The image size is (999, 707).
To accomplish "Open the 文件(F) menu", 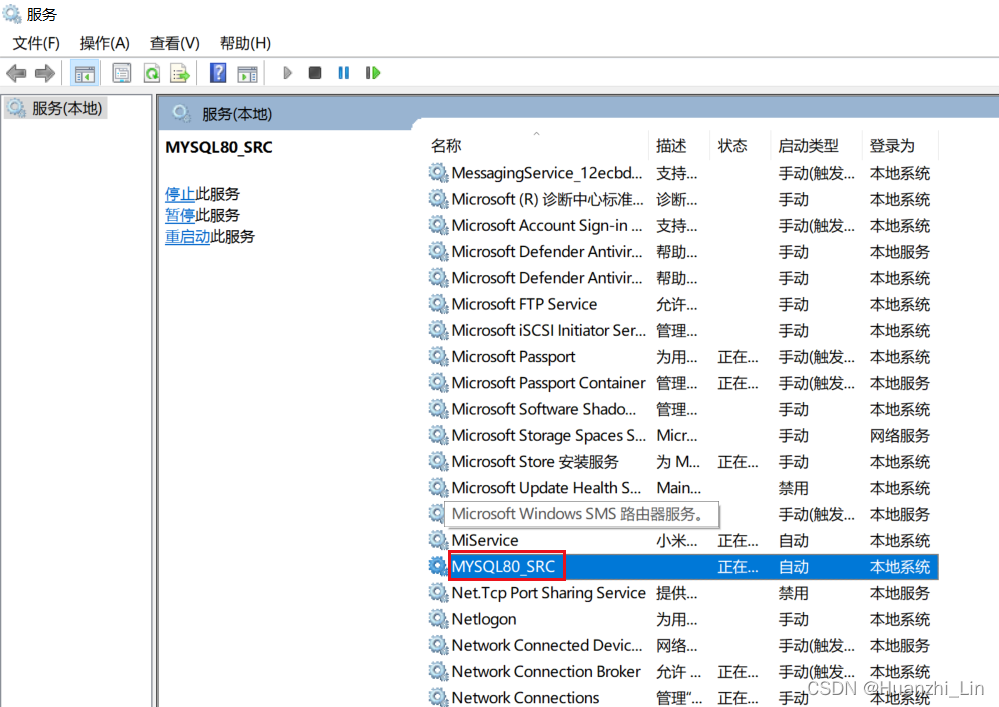I will [x=36, y=43].
